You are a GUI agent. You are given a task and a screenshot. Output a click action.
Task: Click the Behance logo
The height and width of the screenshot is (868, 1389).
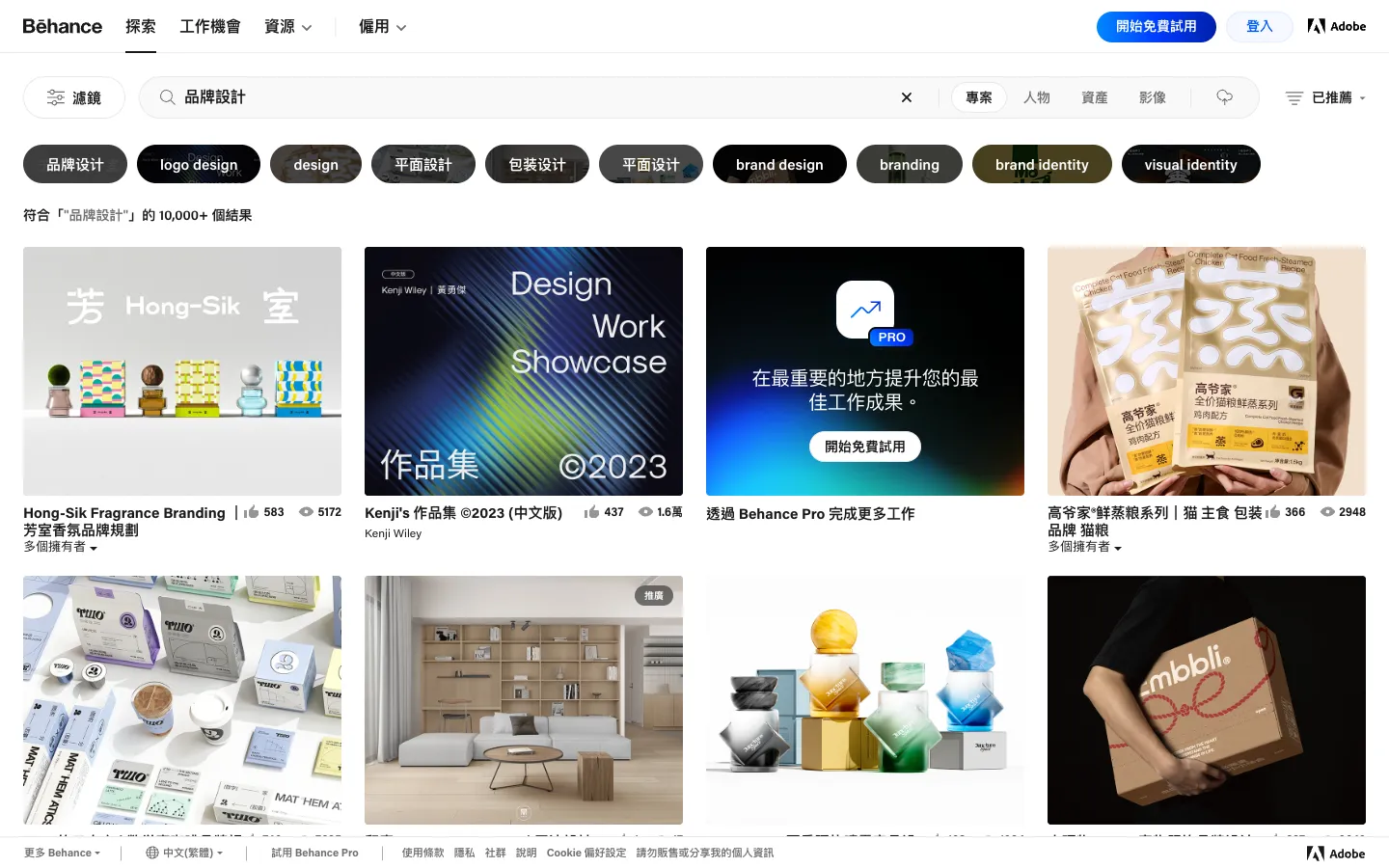point(63,26)
